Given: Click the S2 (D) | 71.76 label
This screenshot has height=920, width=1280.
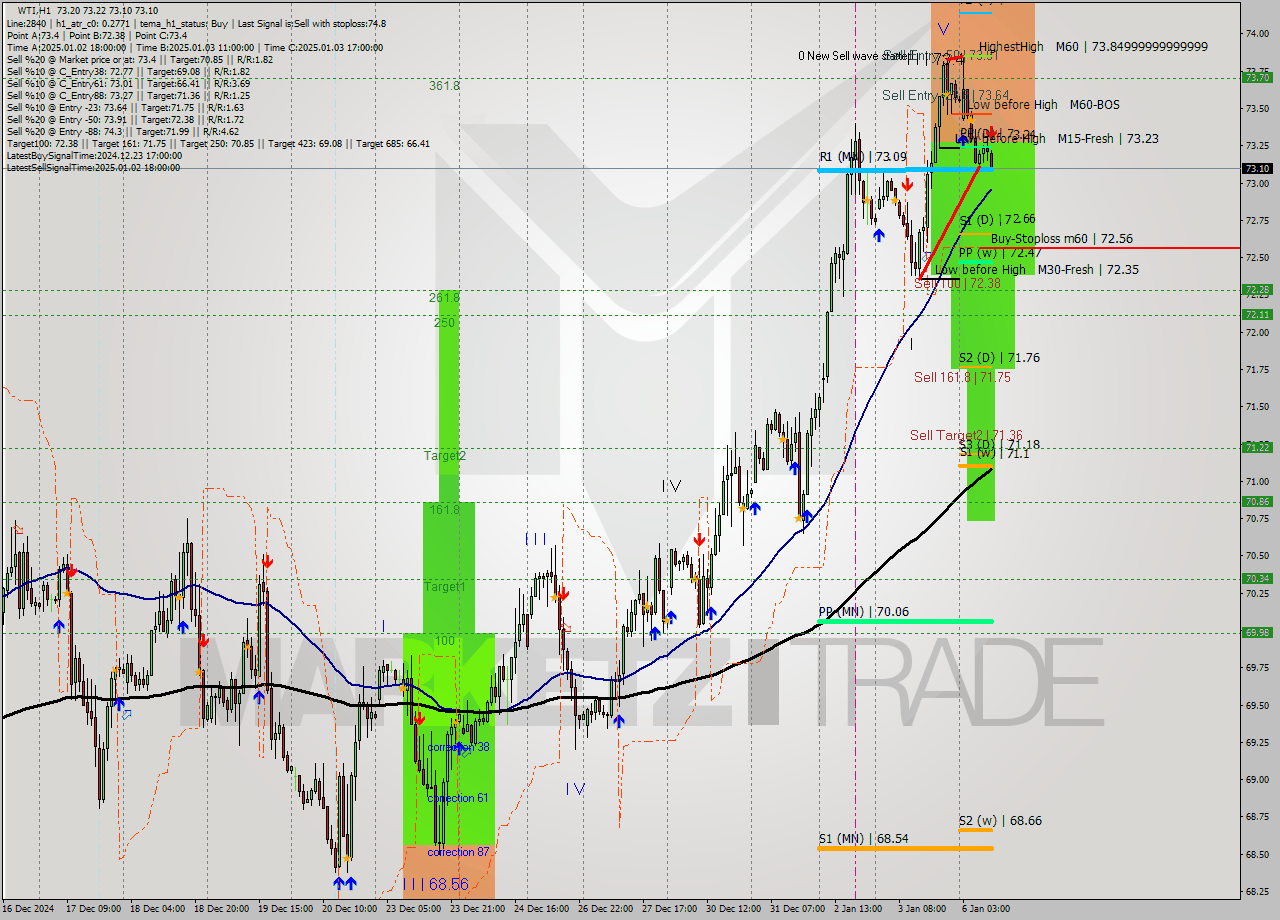Looking at the screenshot, I should pyautogui.click(x=999, y=358).
